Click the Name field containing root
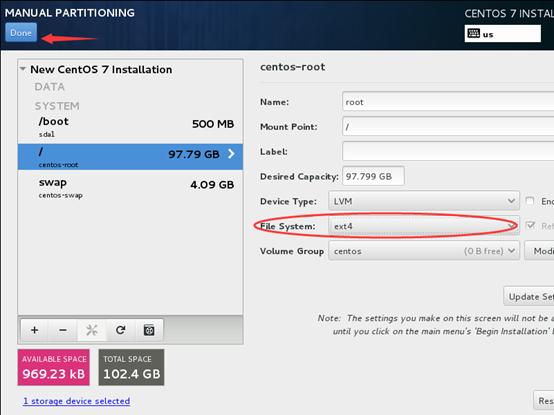 (448, 102)
